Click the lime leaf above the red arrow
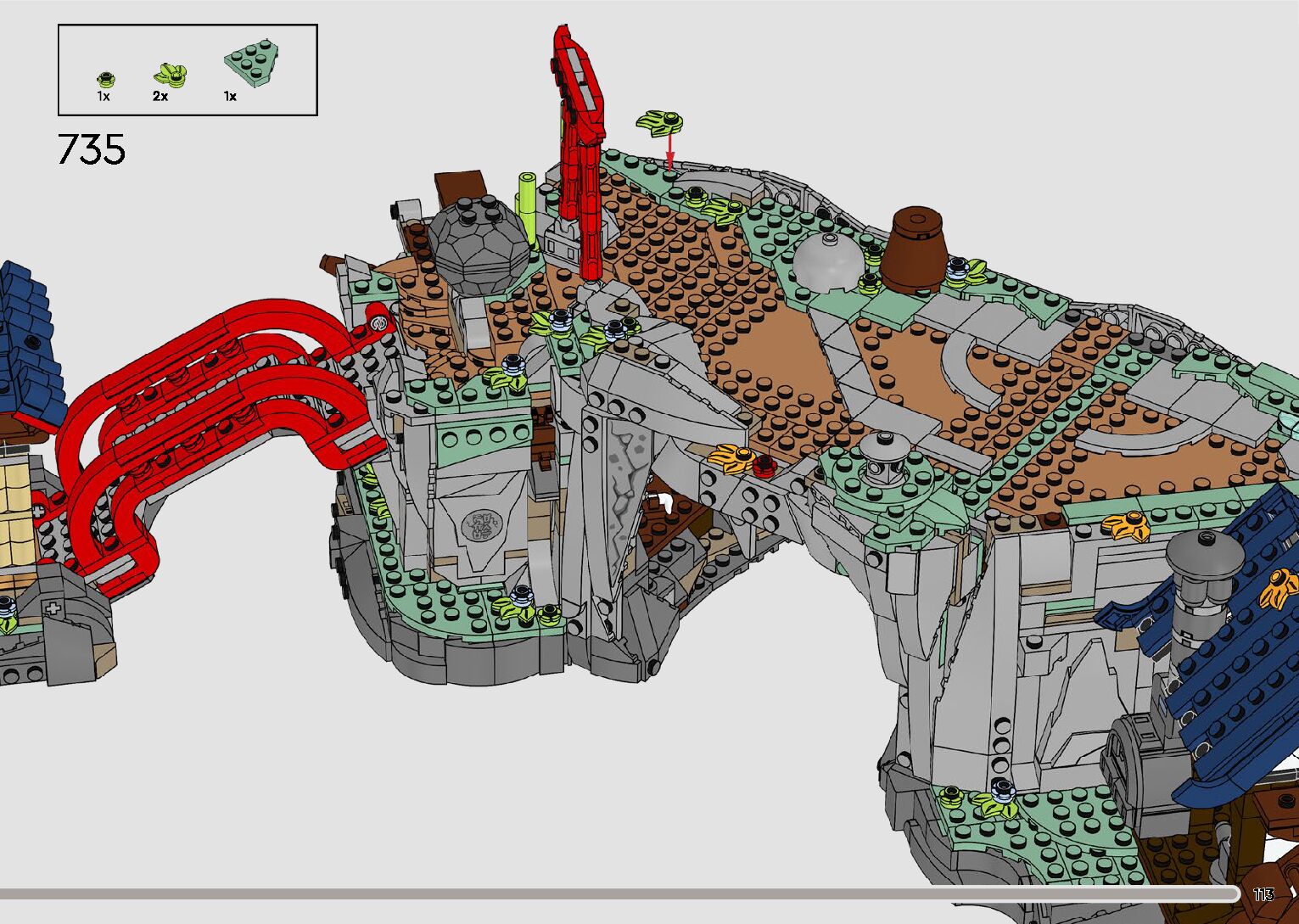This screenshot has width=1299, height=924. coord(660,121)
